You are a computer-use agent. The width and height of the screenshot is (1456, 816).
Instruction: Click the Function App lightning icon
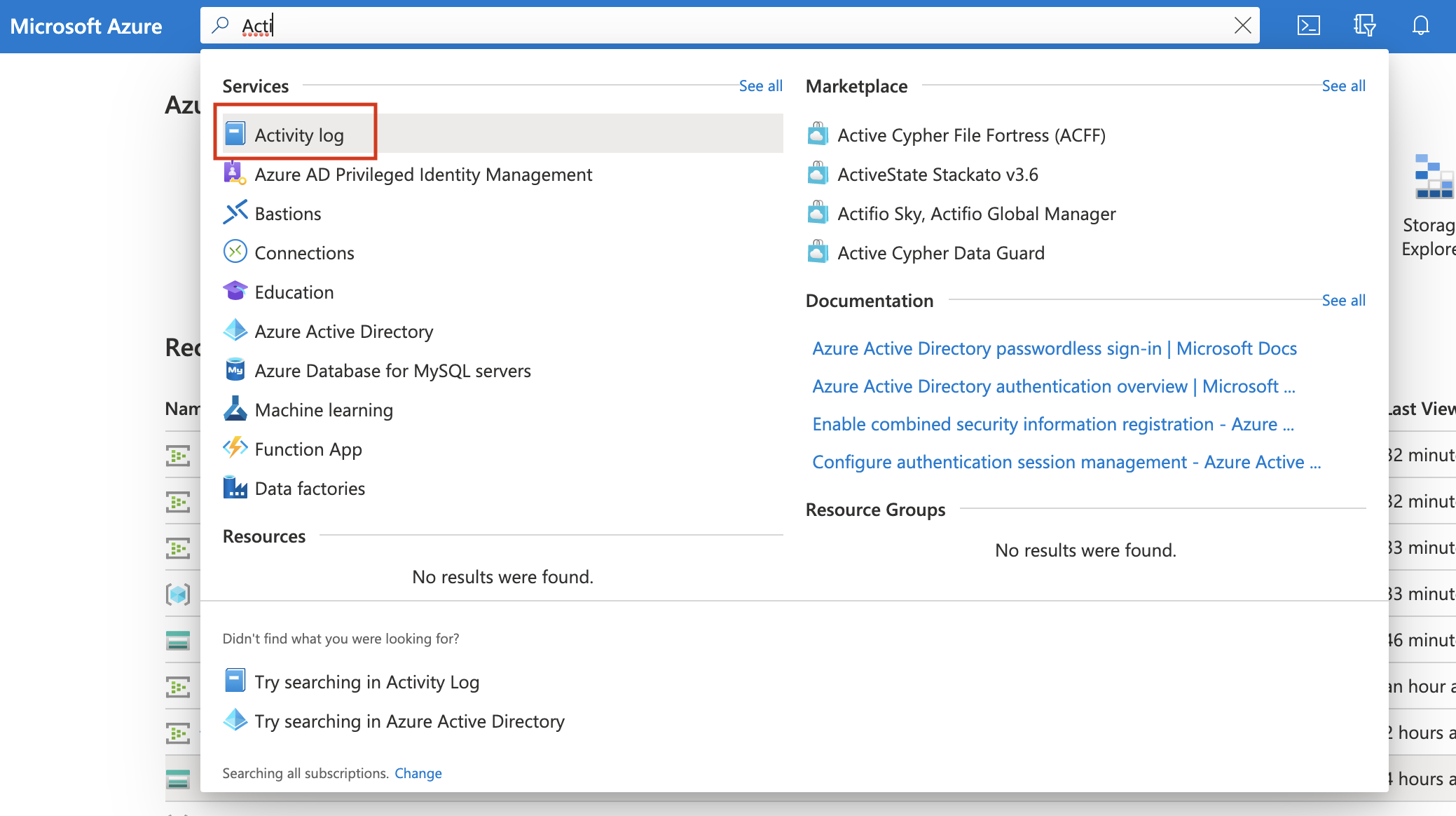pyautogui.click(x=235, y=448)
